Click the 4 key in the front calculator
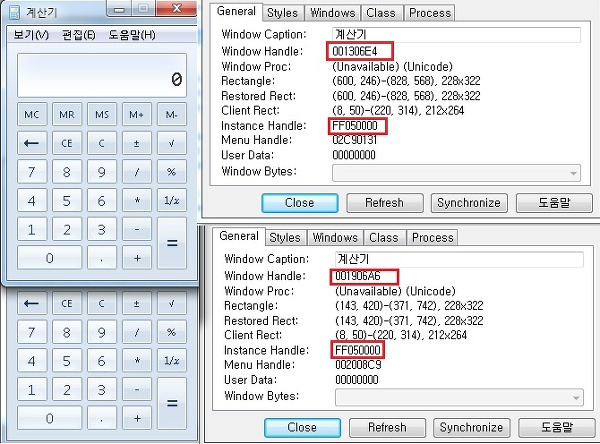The height and width of the screenshot is (444, 600). coord(32,201)
